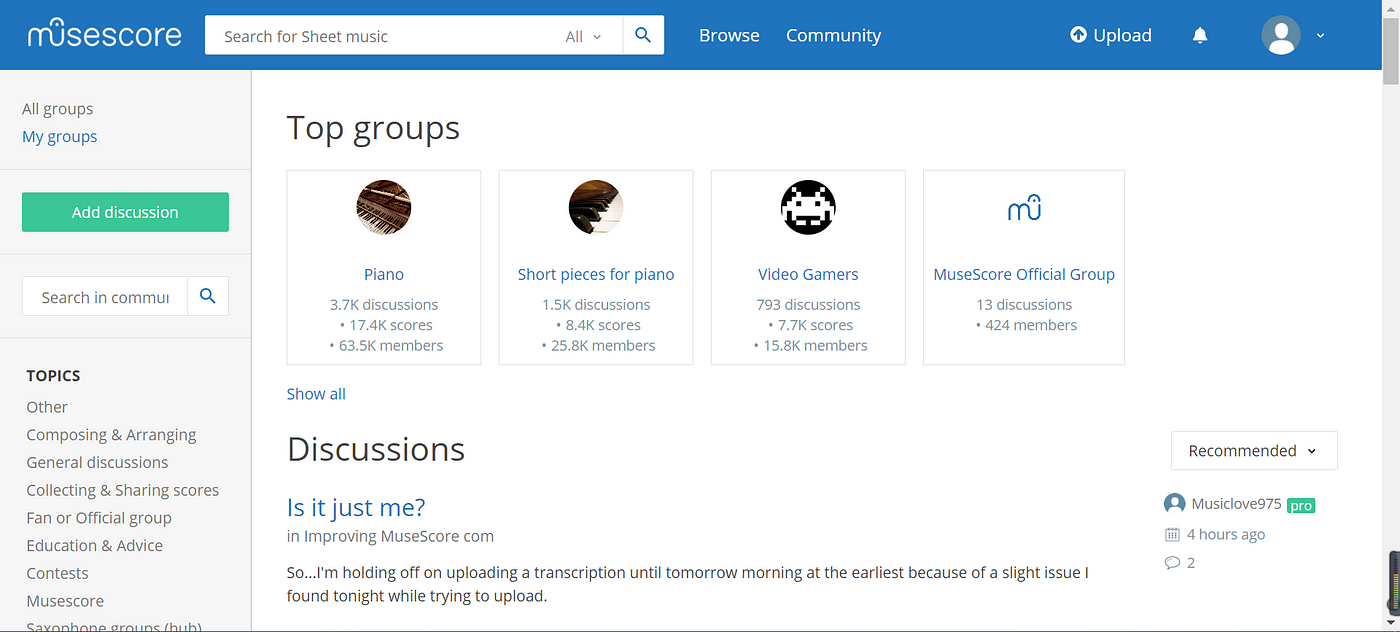Click the '4 hours ago' timestamp
This screenshot has height=632, width=1400.
coord(1226,534)
